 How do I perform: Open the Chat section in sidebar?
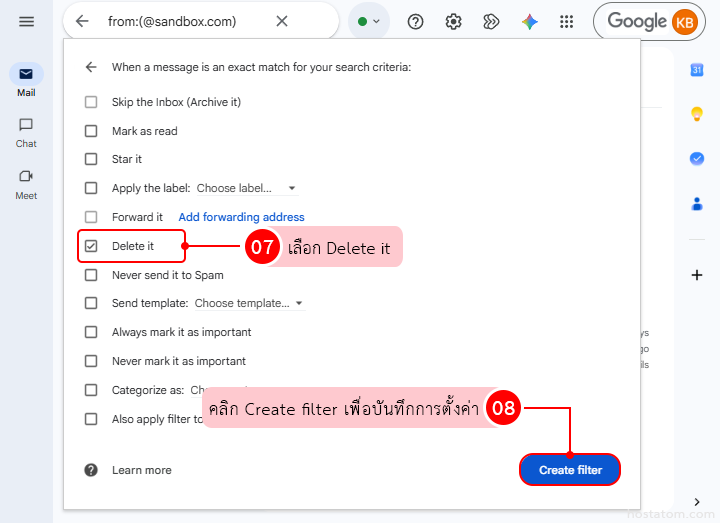[26, 133]
